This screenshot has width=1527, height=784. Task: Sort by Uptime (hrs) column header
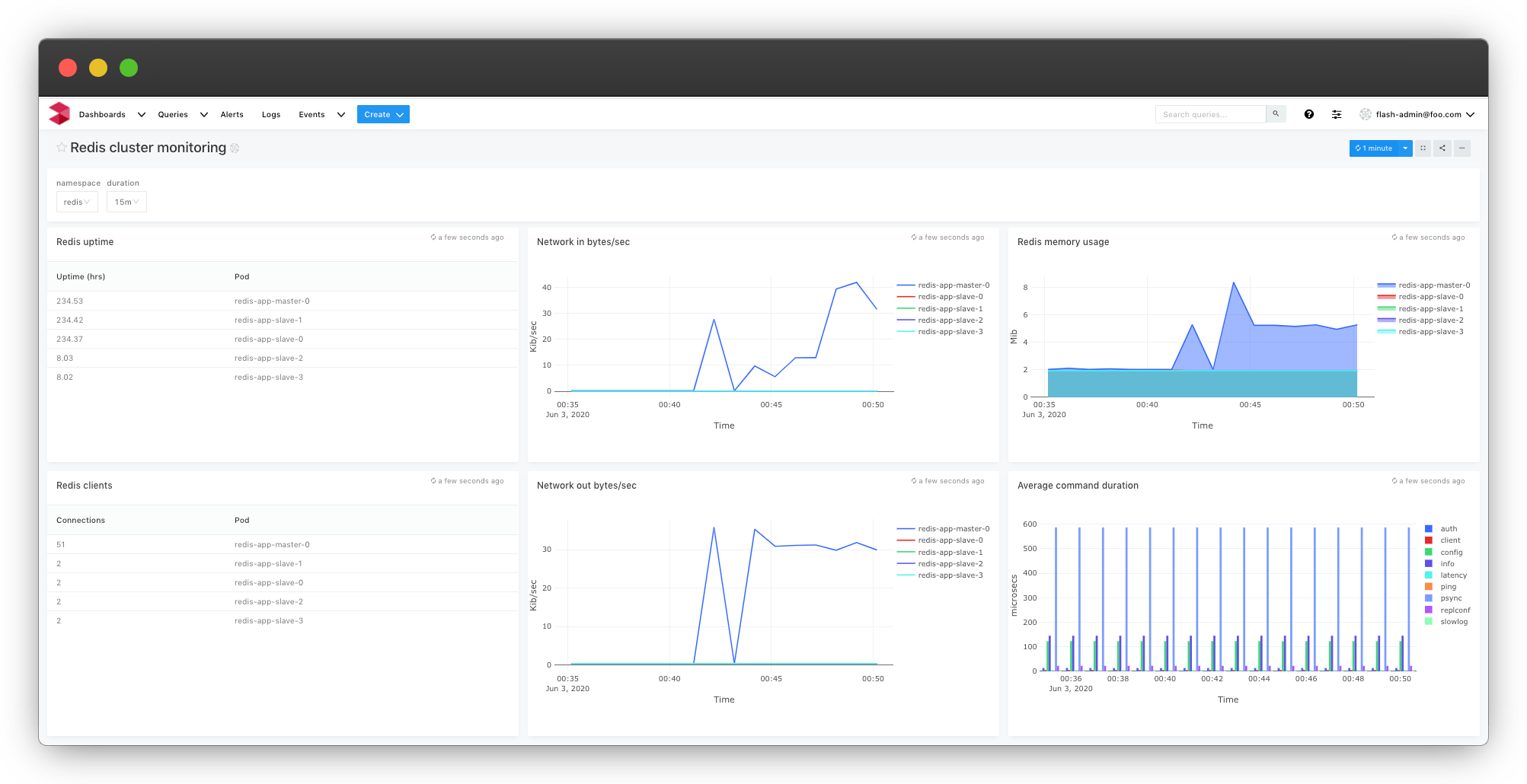coord(81,277)
